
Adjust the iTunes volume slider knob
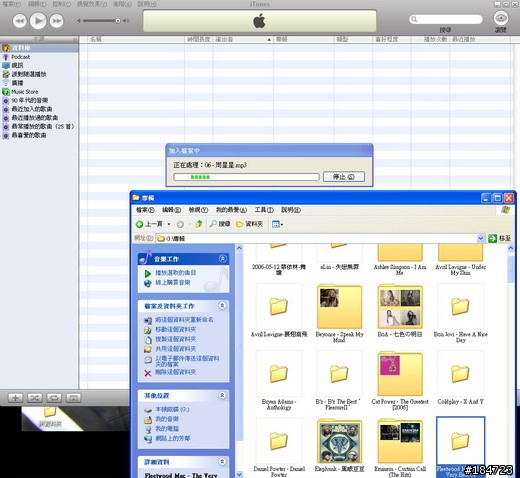[118, 21]
